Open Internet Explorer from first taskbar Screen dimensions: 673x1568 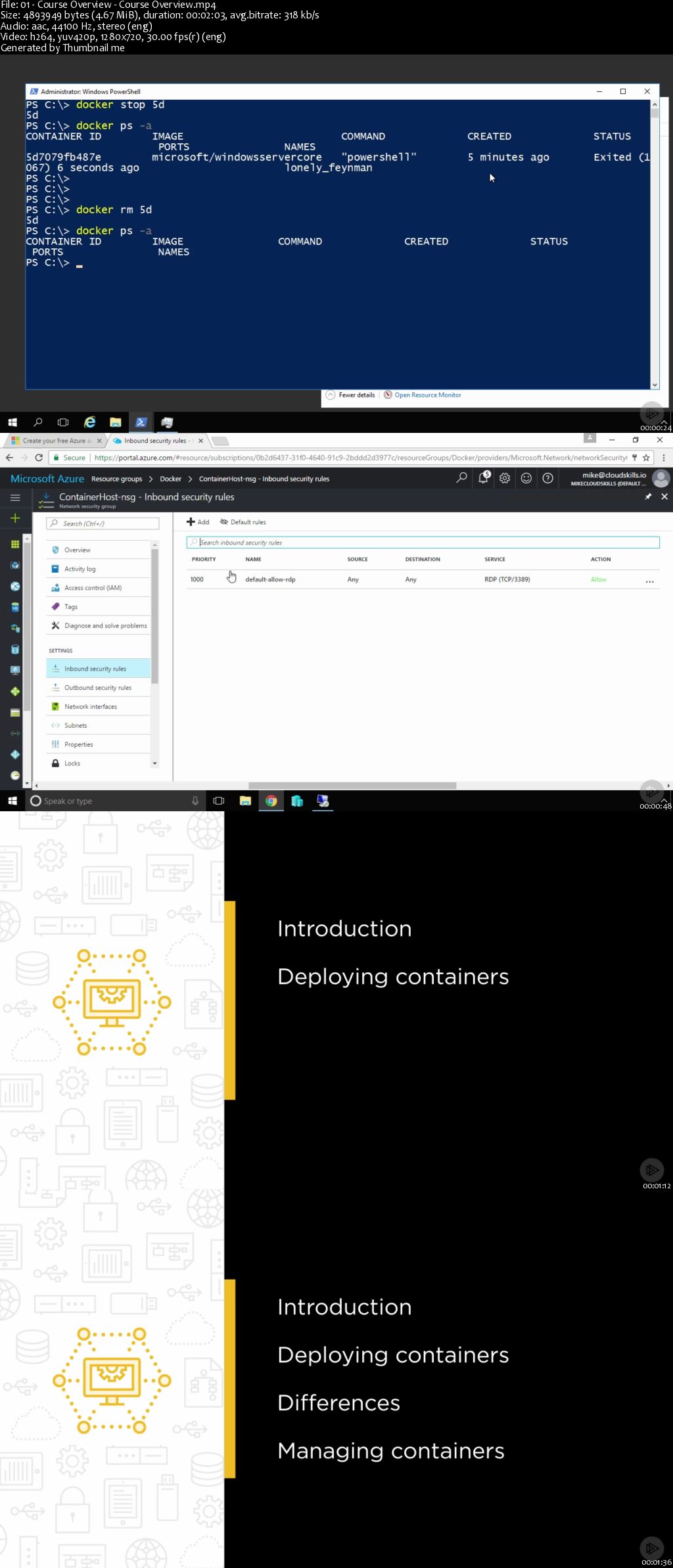click(x=90, y=422)
